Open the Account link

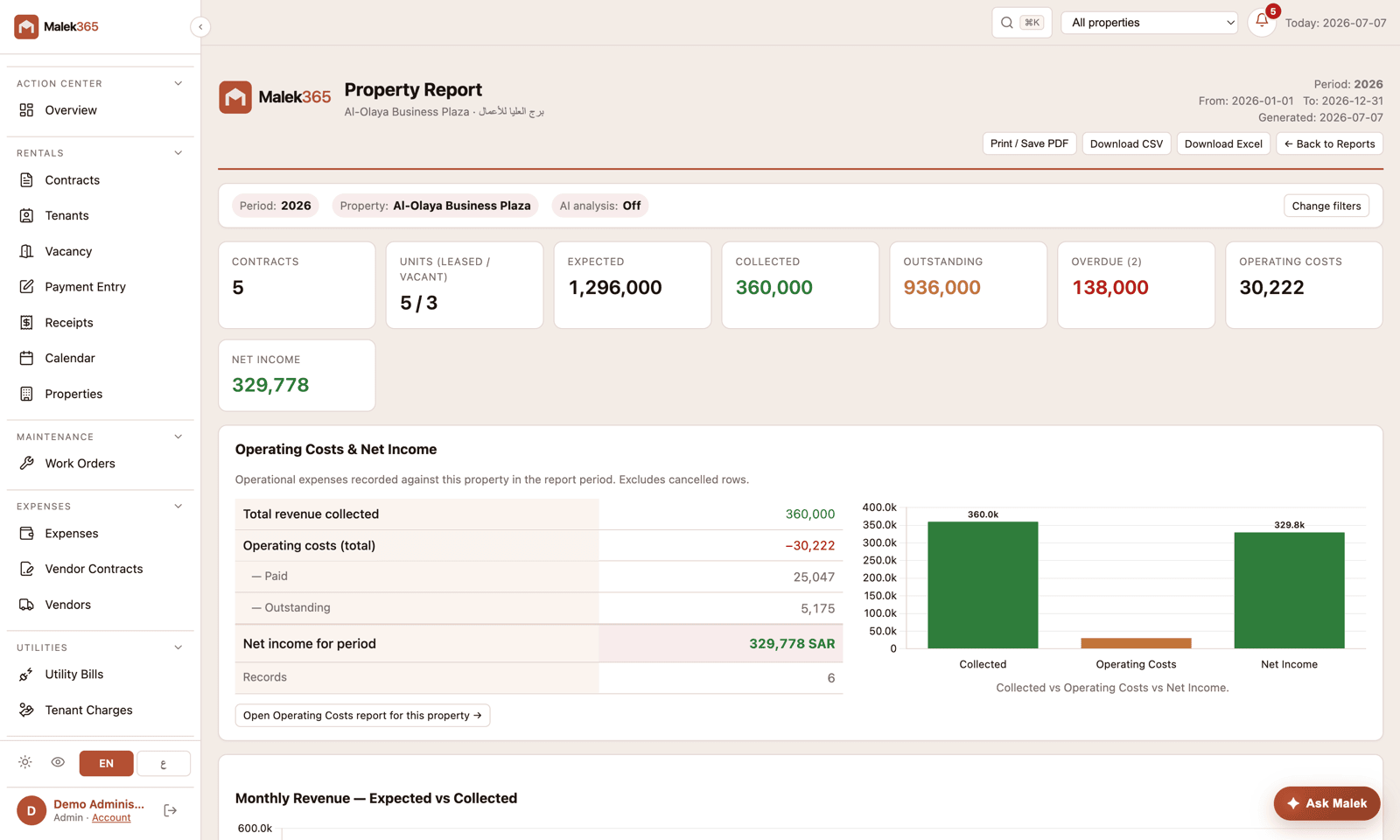coord(111,818)
